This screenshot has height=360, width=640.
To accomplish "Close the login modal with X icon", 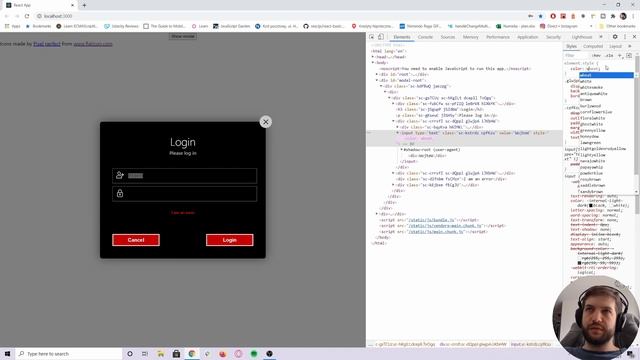I will tap(265, 122).
